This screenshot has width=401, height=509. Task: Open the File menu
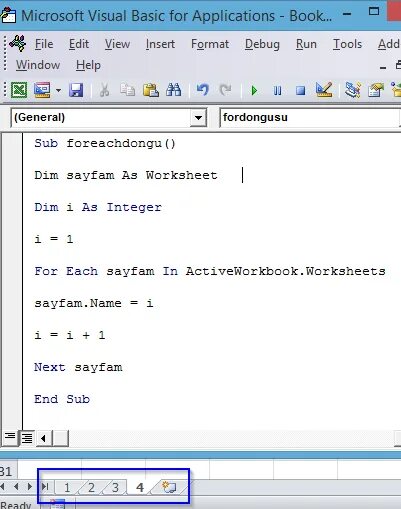pyautogui.click(x=44, y=44)
